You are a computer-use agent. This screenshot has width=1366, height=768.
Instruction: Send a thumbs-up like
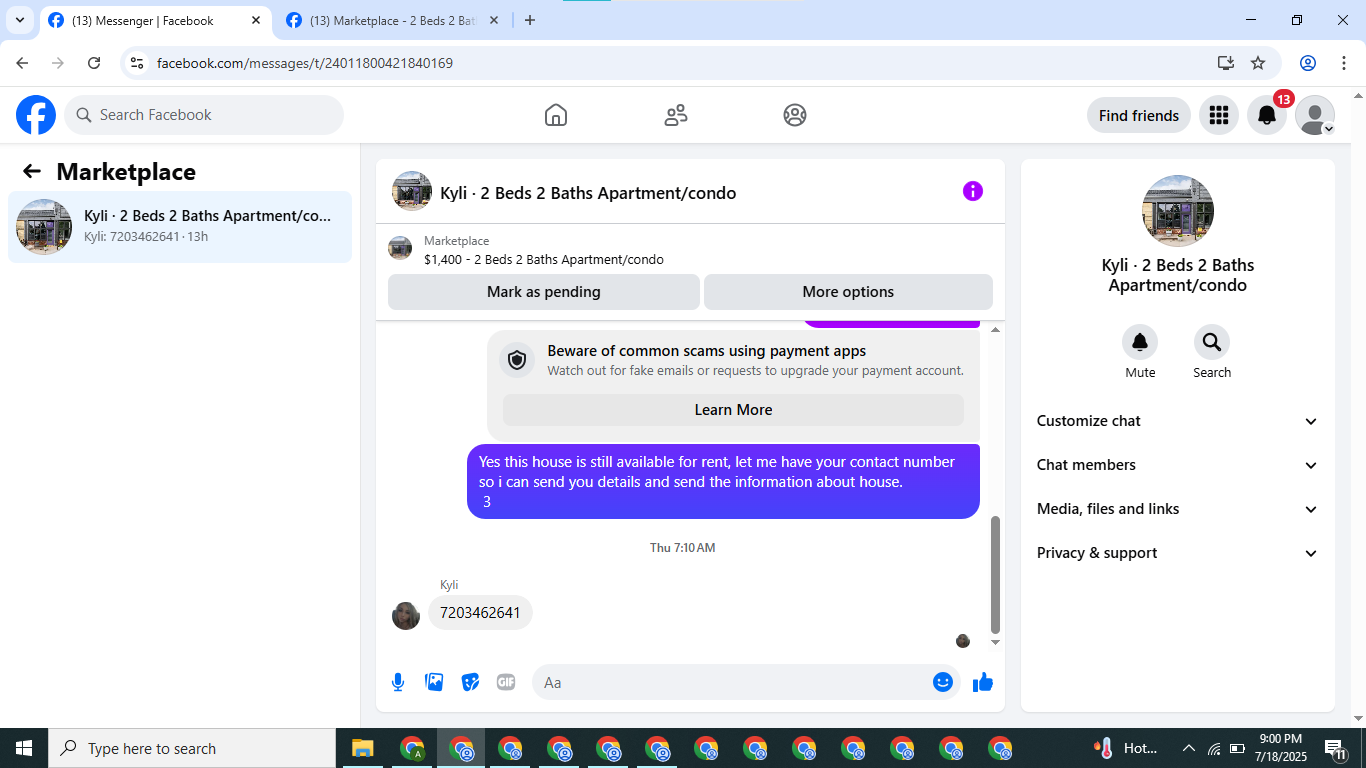983,682
